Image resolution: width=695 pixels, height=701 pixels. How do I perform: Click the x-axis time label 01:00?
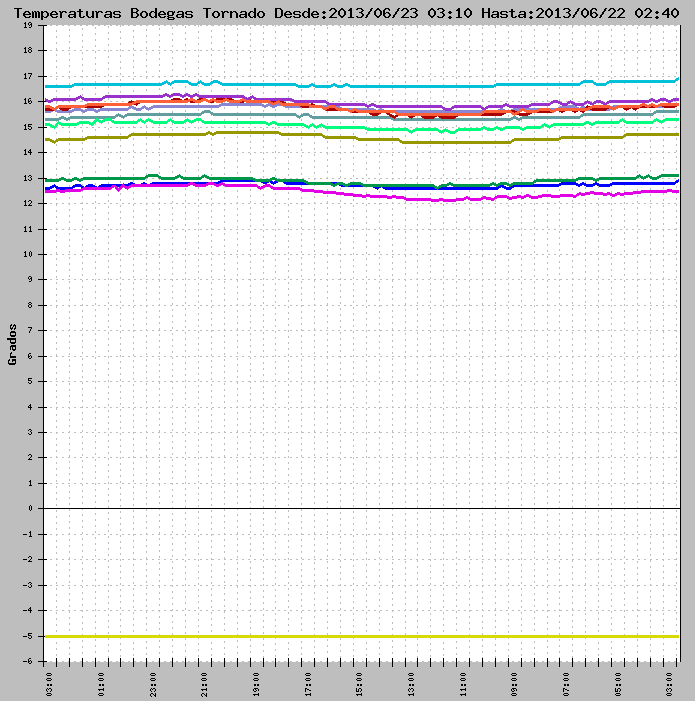[x=101, y=684]
